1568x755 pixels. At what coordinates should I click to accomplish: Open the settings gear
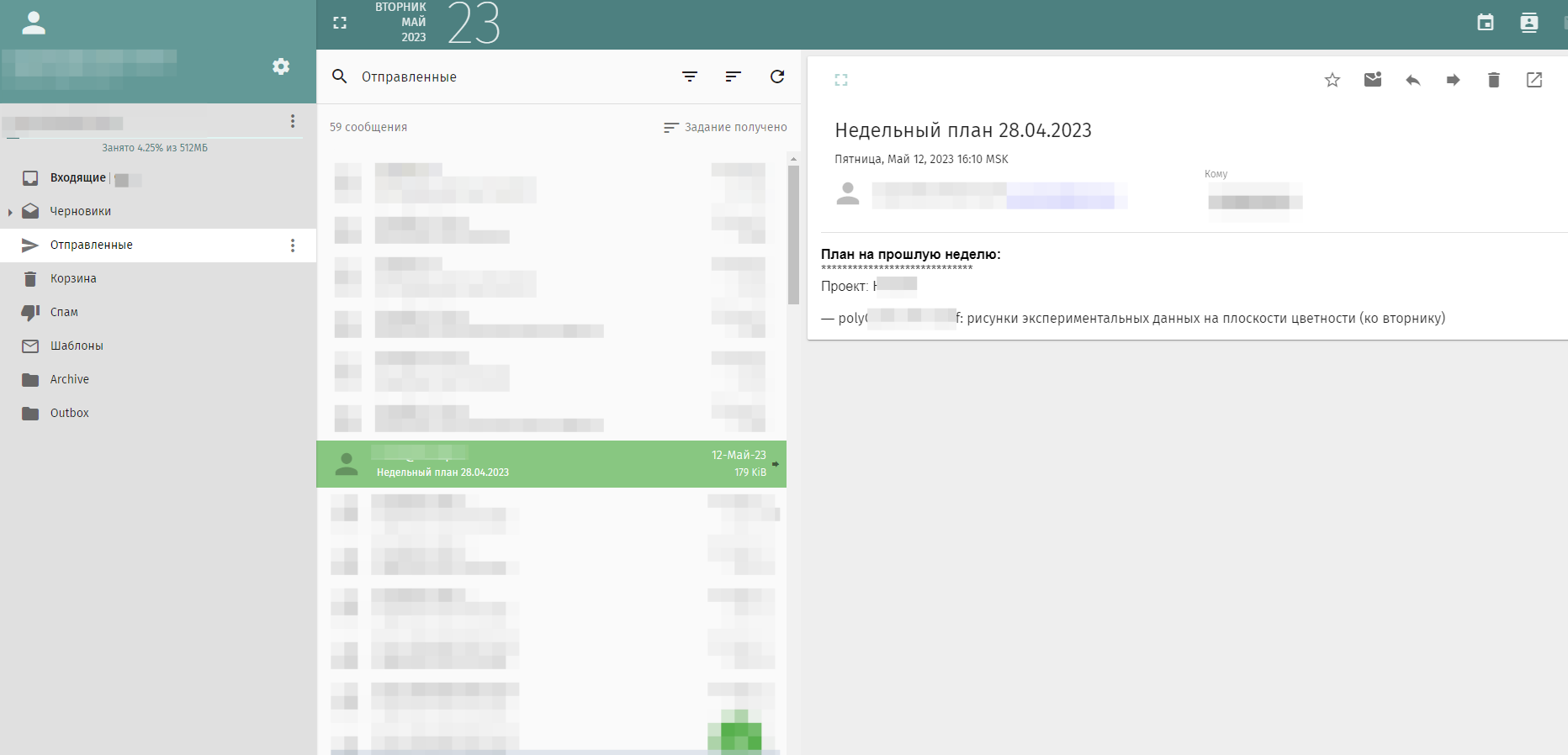(281, 66)
